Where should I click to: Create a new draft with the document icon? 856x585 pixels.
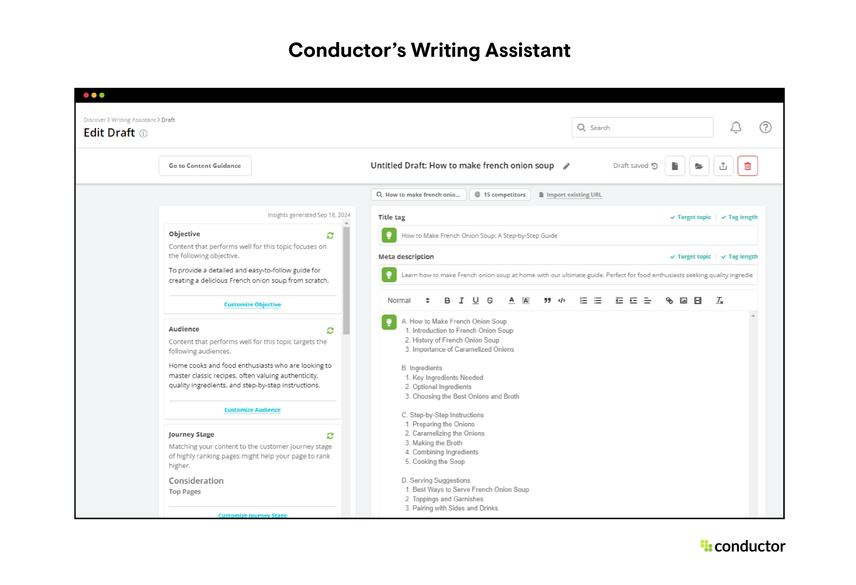675,166
